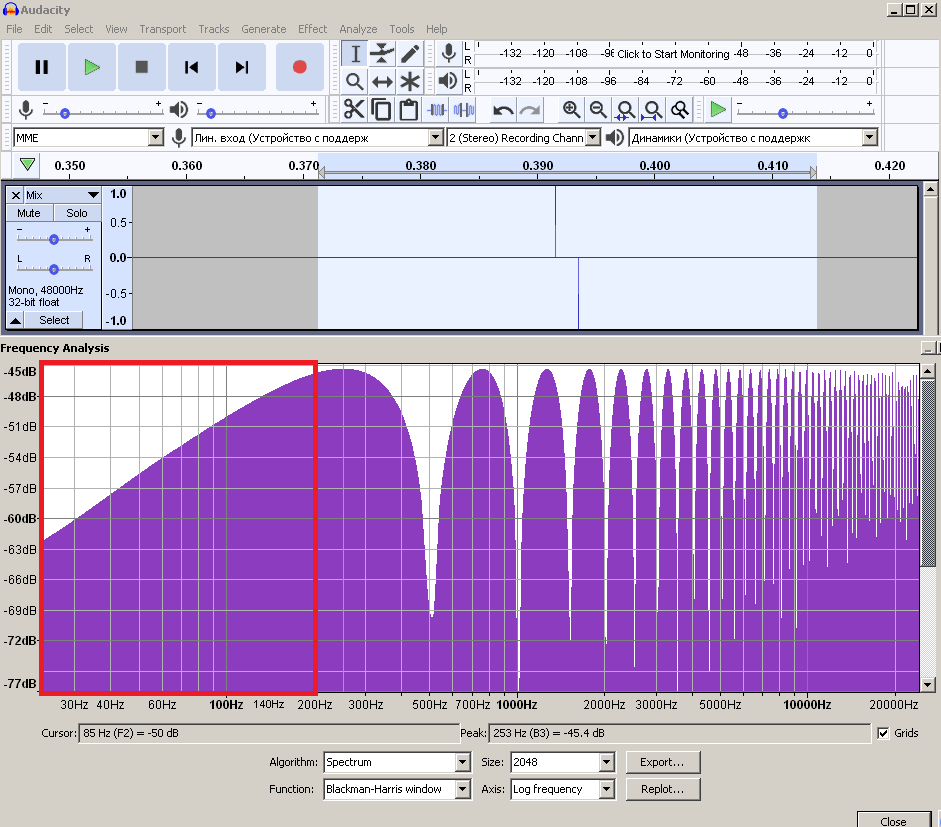The width and height of the screenshot is (941, 827).
Task: Choose the Zoom magnifier tool
Action: tap(354, 82)
